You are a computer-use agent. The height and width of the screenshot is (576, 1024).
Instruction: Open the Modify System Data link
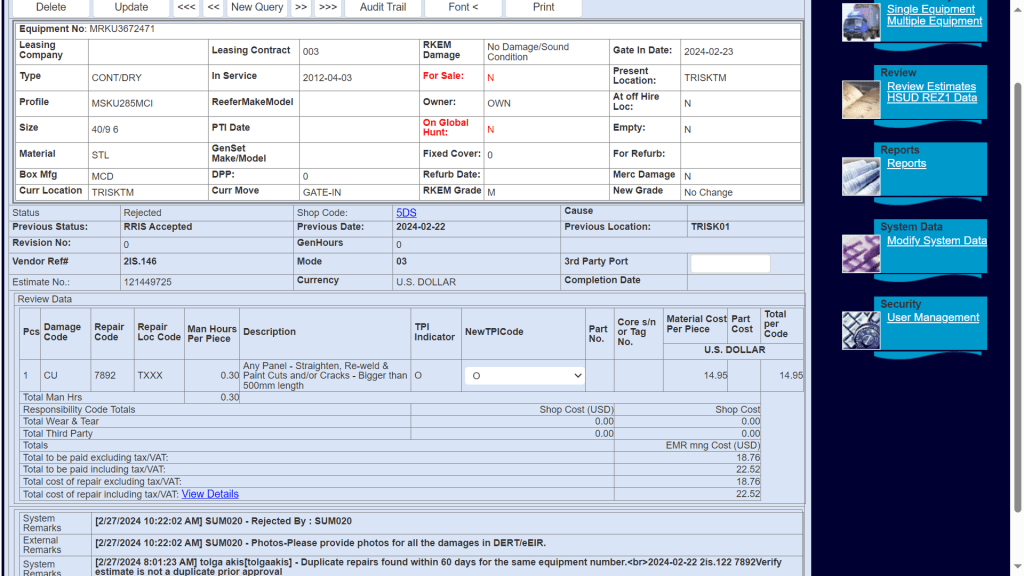tap(936, 241)
